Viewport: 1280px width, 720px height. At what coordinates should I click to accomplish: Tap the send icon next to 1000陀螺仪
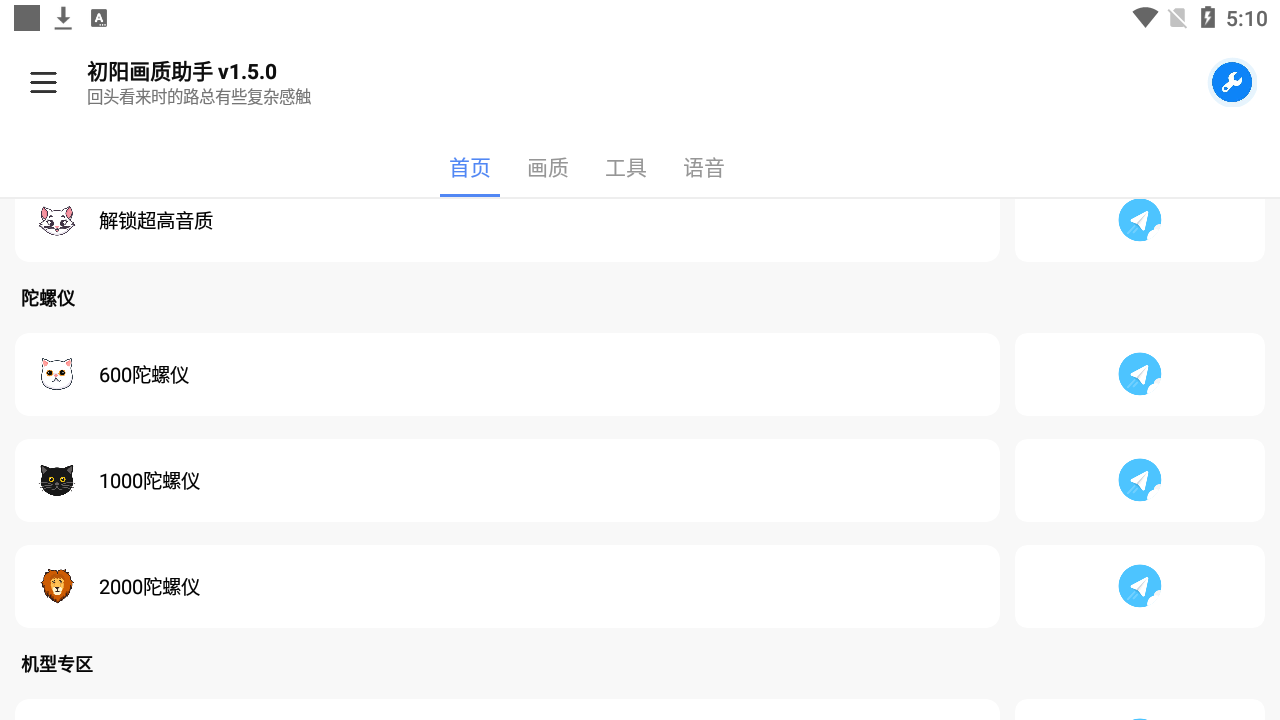(1140, 480)
